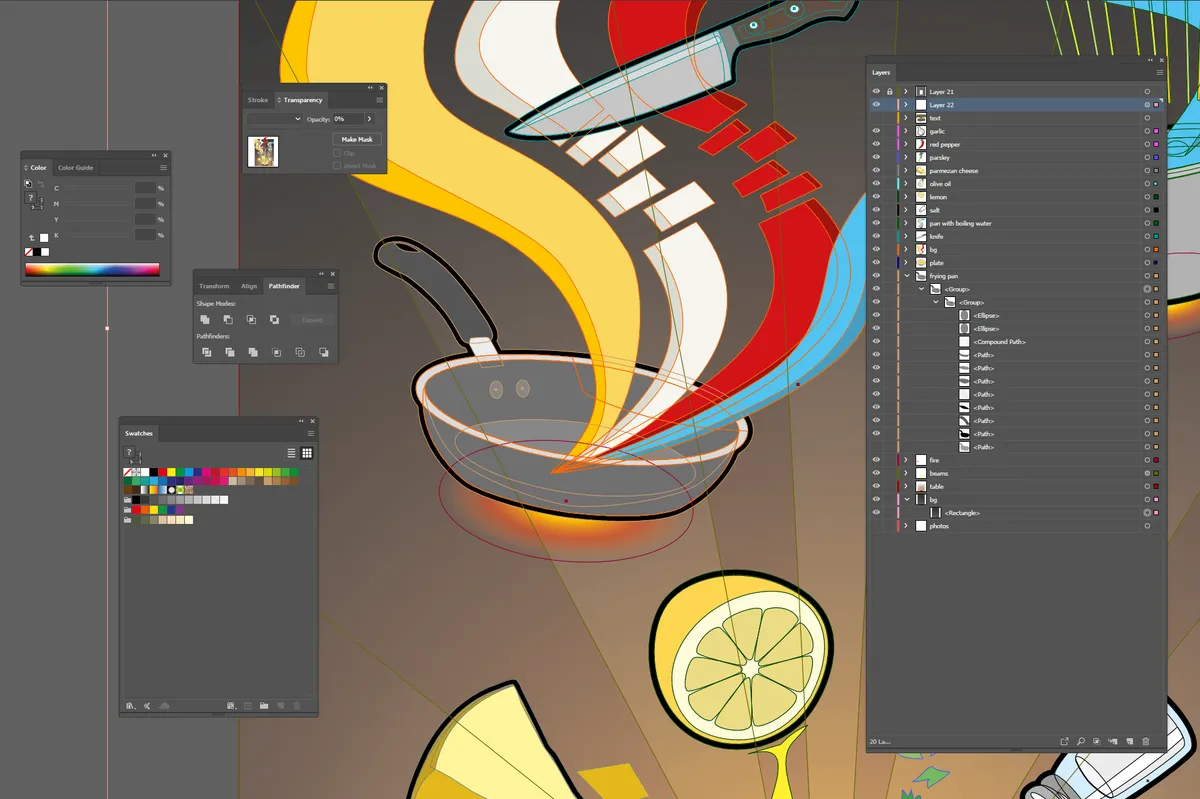Click the Unite shape mode icon in Pathfinder
This screenshot has height=799, width=1200.
206,319
